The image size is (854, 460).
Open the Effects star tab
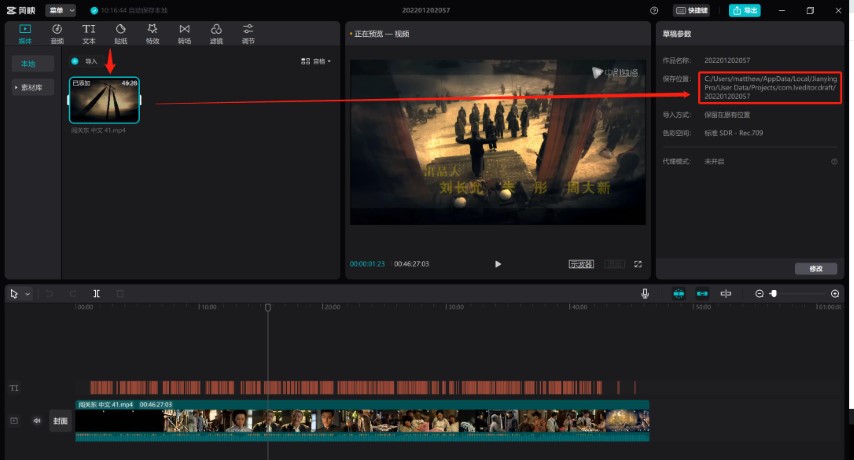[x=152, y=34]
